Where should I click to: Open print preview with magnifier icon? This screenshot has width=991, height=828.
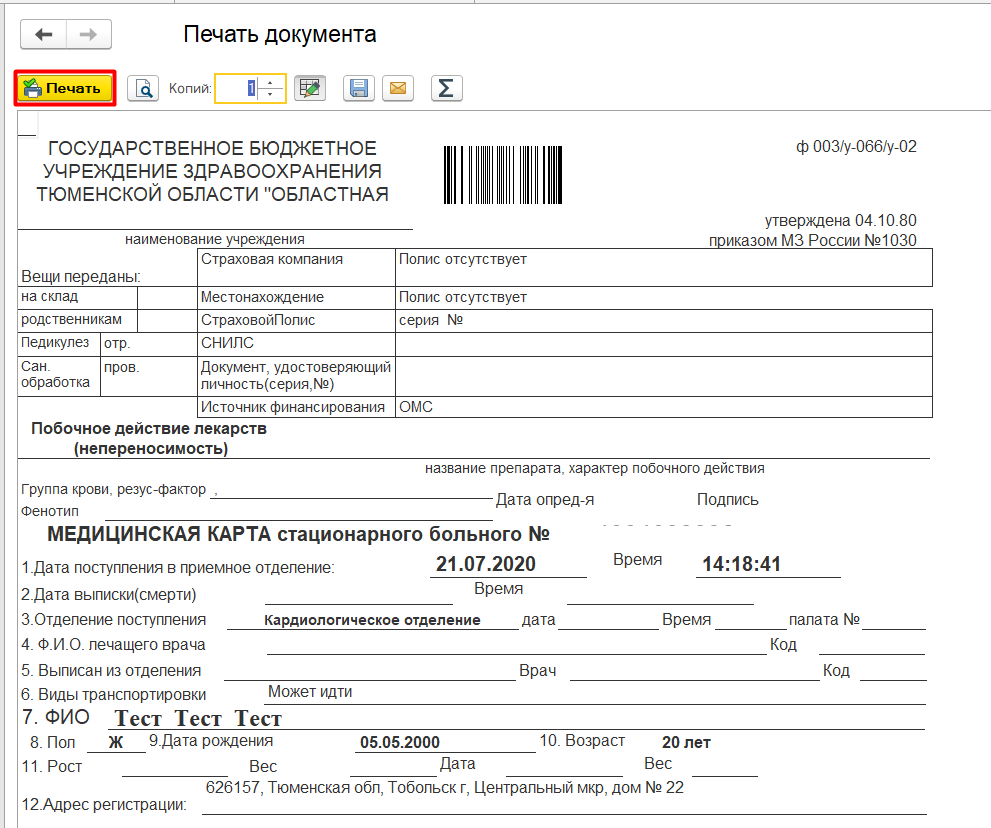pyautogui.click(x=144, y=88)
